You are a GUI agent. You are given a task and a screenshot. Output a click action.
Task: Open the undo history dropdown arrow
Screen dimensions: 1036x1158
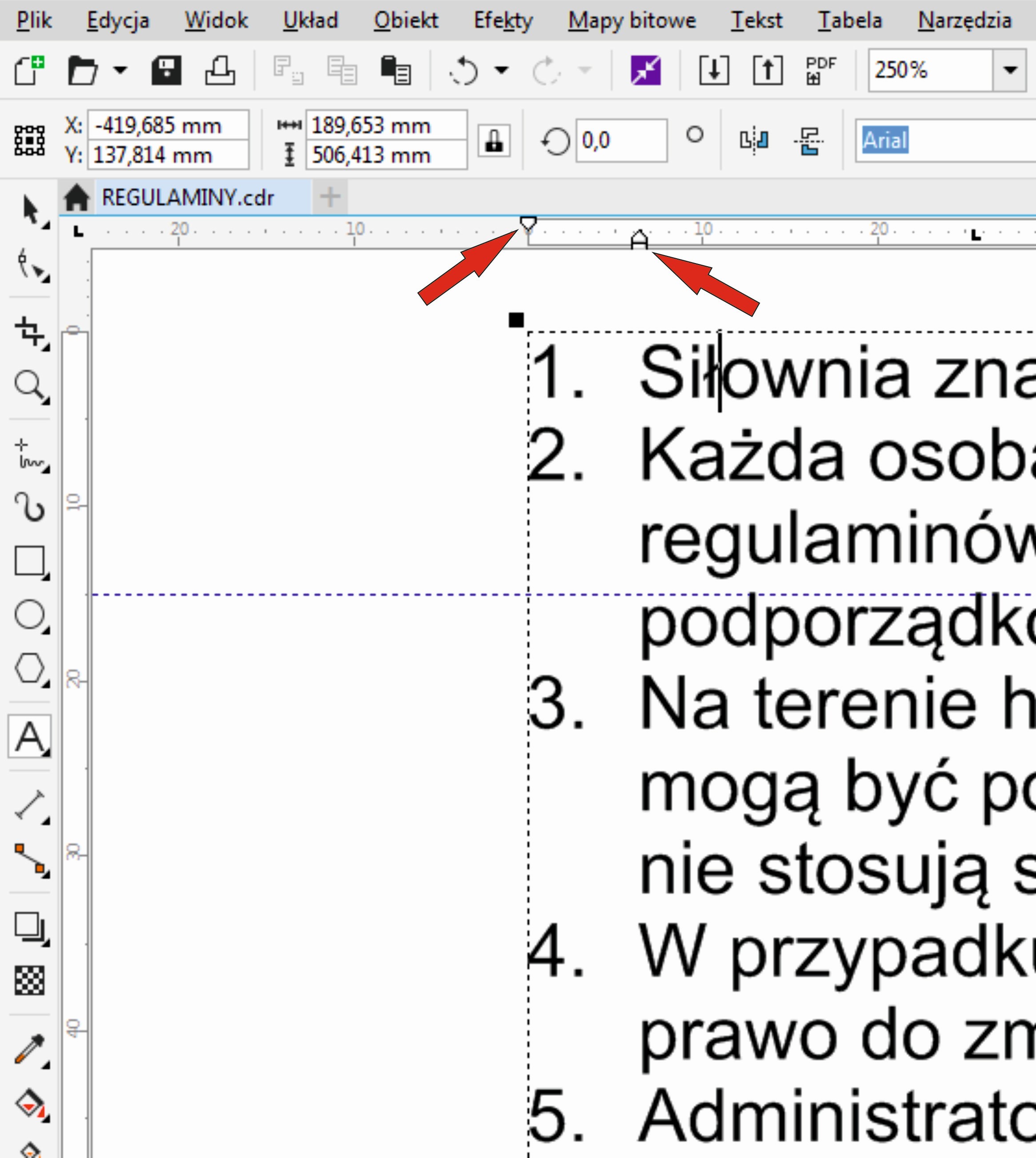coord(501,71)
